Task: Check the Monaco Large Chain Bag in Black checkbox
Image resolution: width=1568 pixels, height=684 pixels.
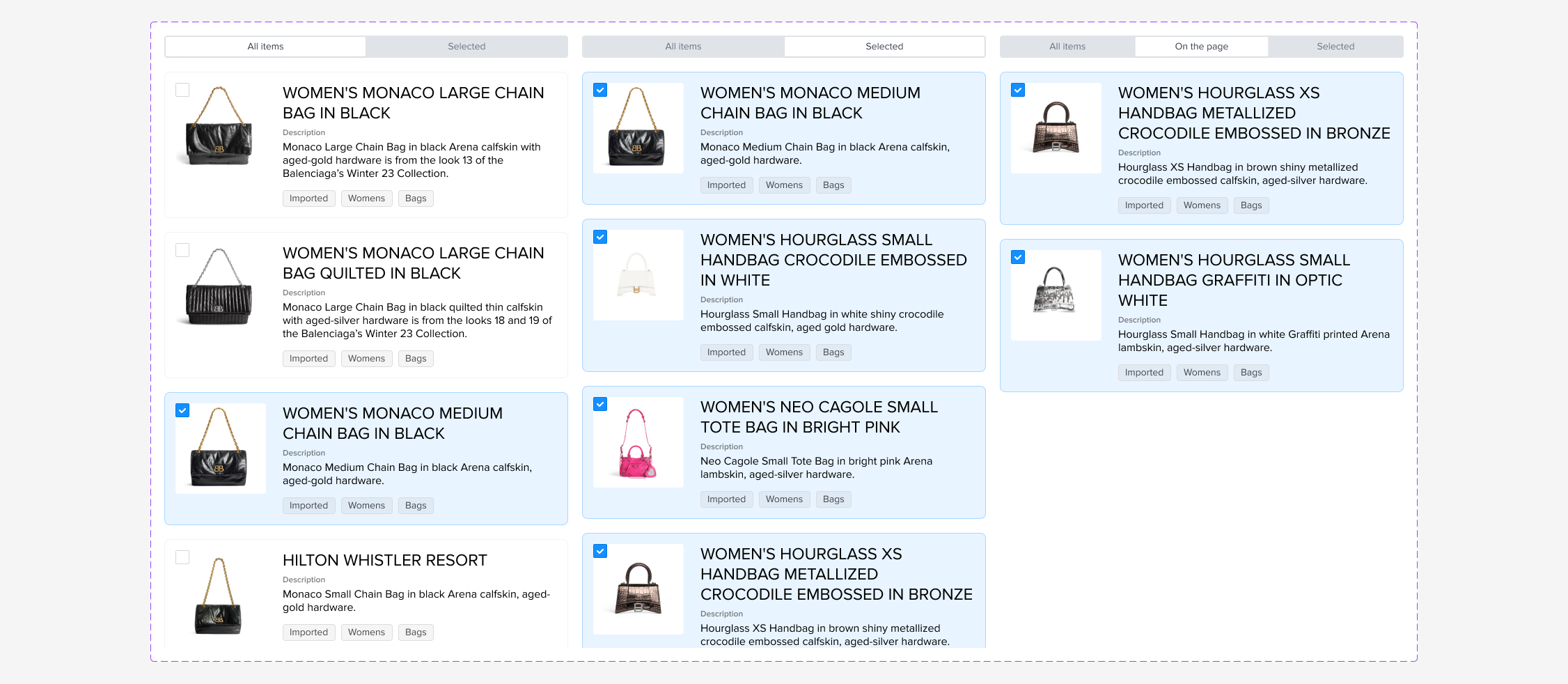Action: (182, 90)
